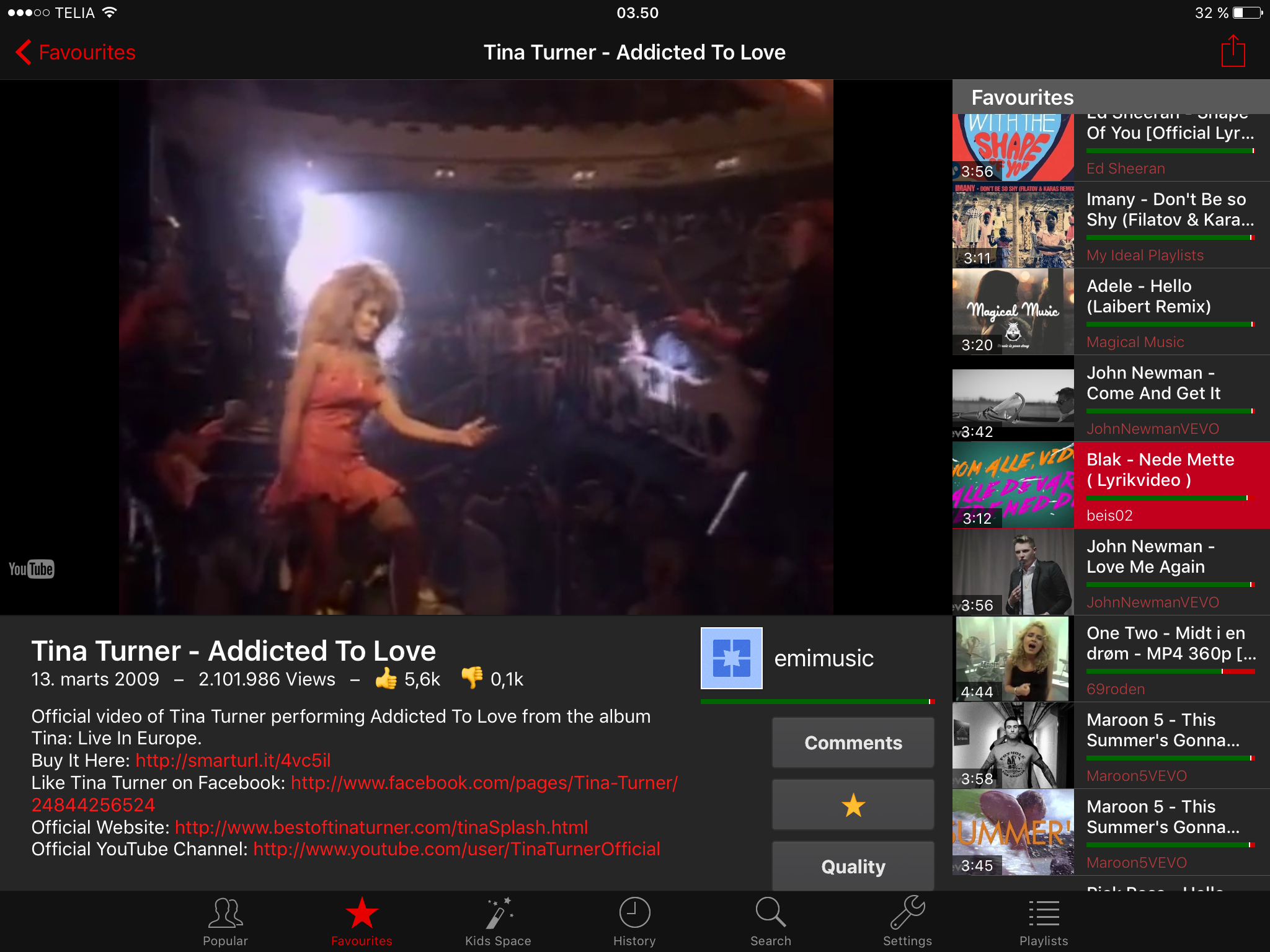Switch to the Favourites tab
1270x952 pixels.
coord(362,922)
